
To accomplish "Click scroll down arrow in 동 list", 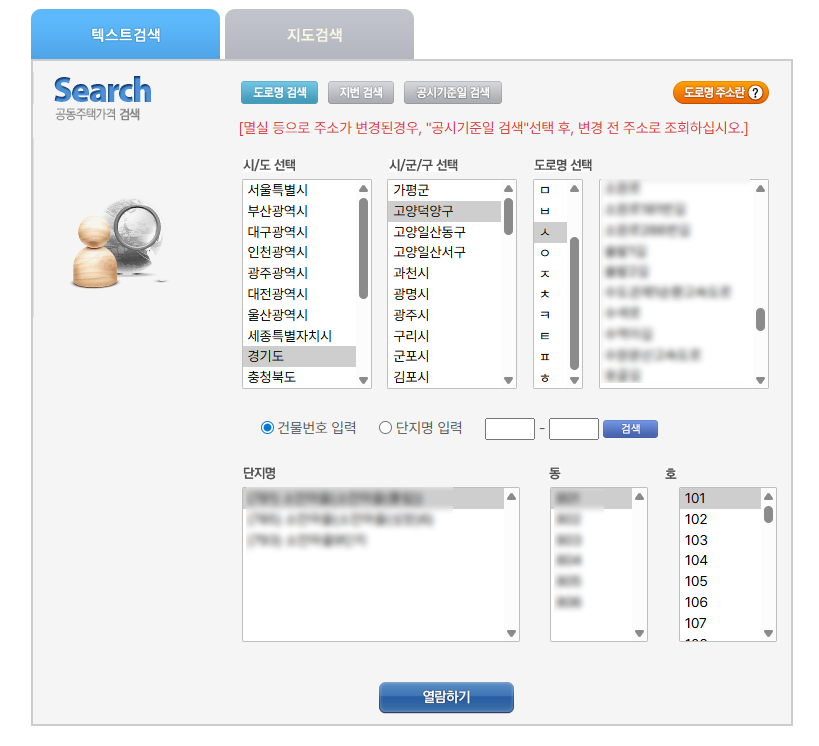I will coord(639,633).
